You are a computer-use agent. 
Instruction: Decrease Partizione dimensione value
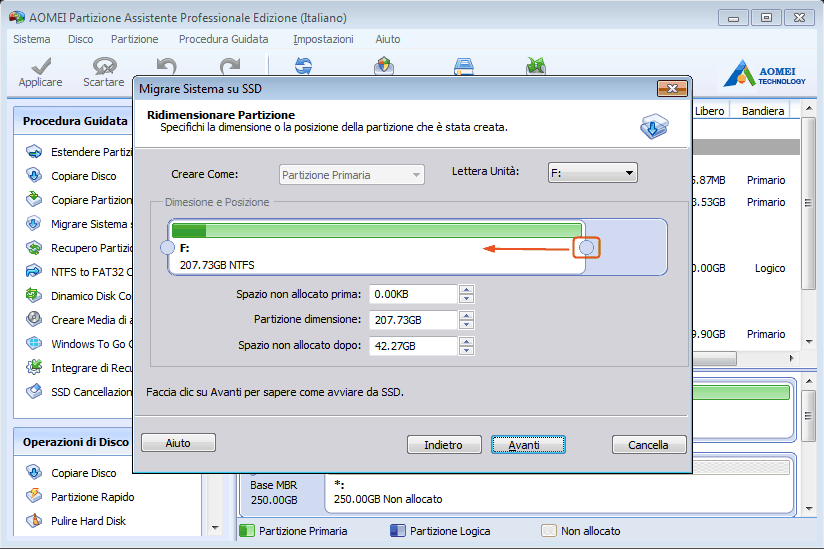tap(466, 324)
